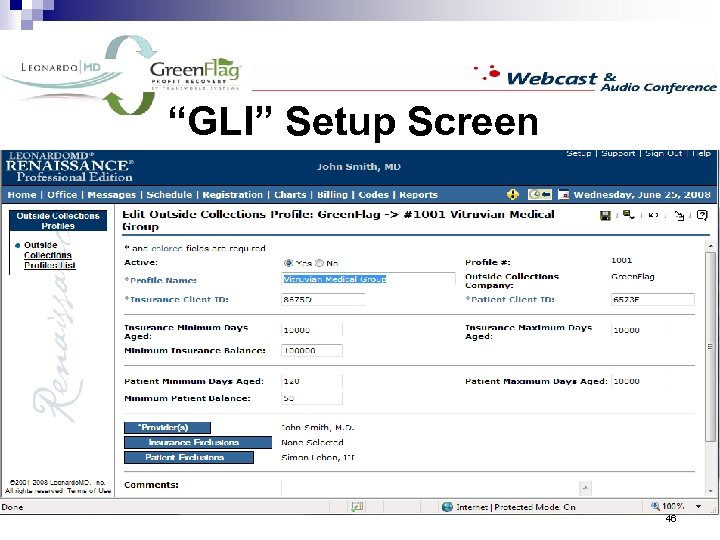This screenshot has width=720, height=540.
Task: Click the hand pointer icon in profile toolbar
Action: point(680,215)
